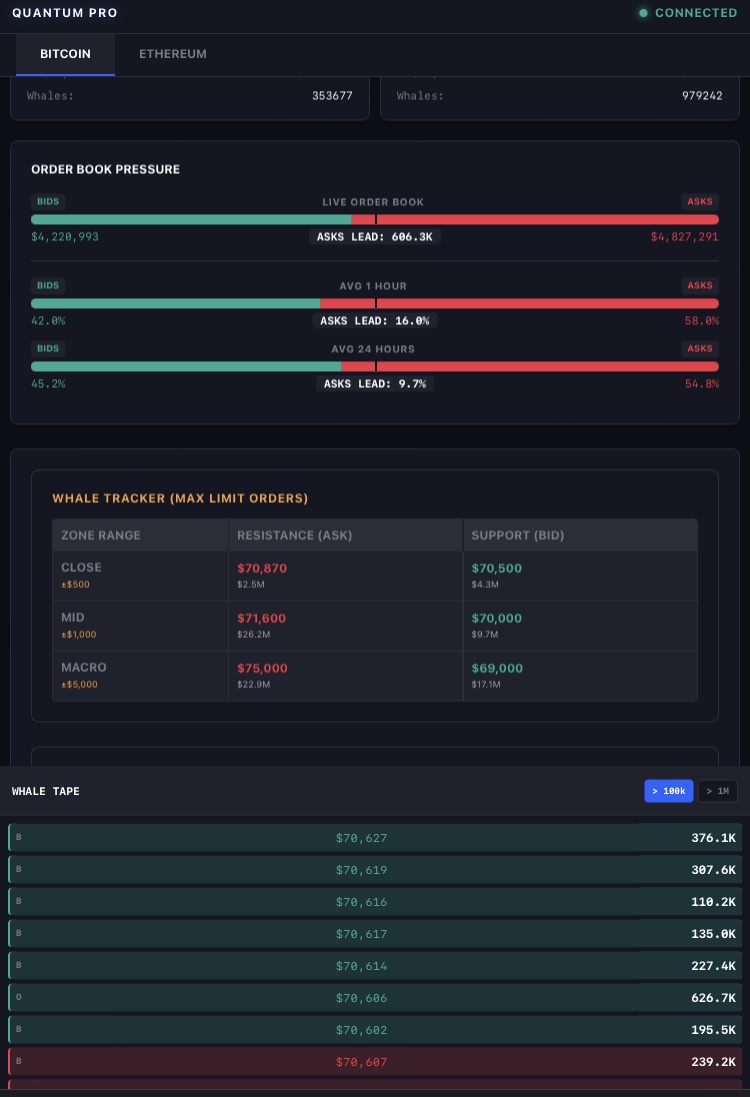
Task: Click the ASKS LEAD: 606.3K label
Action: [375, 237]
